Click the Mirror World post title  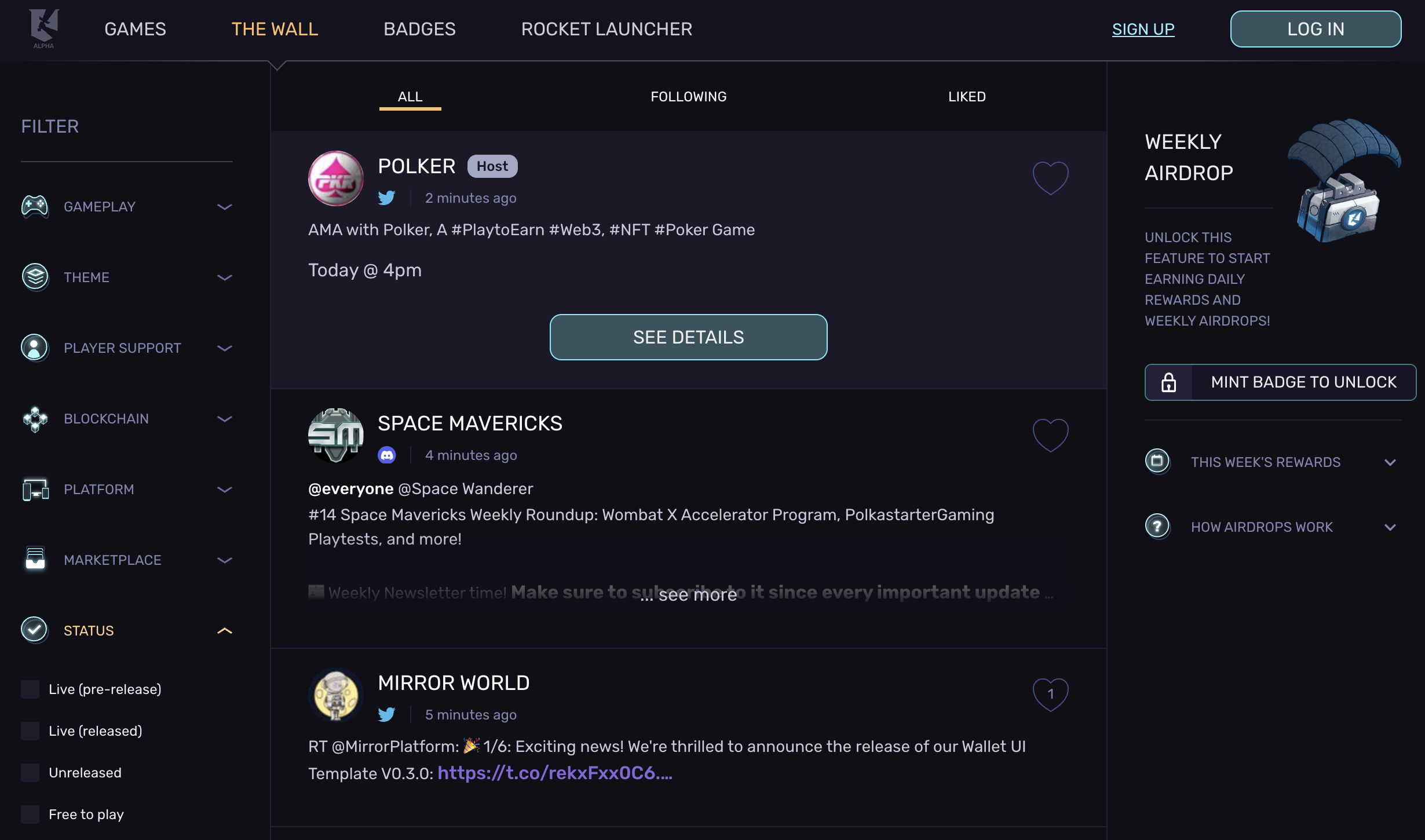point(454,683)
